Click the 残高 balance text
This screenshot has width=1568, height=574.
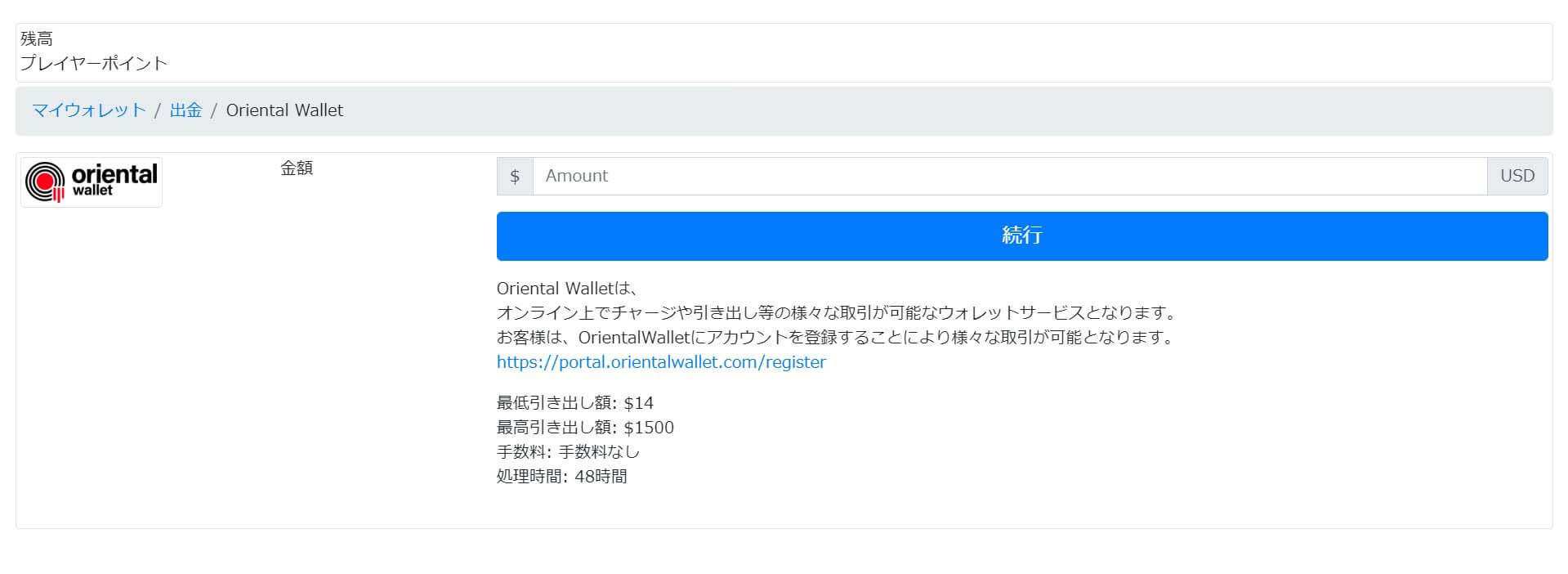37,38
